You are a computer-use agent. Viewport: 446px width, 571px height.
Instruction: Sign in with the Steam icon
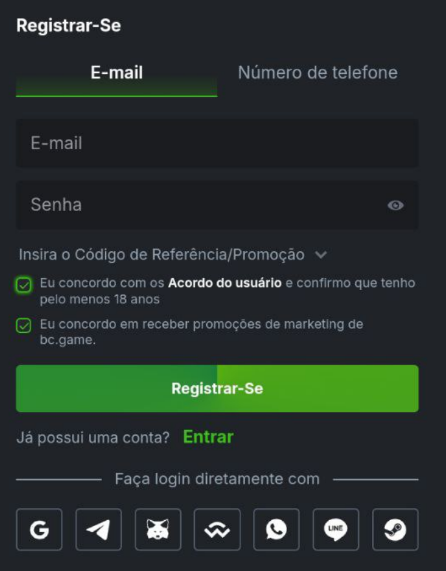tap(395, 529)
